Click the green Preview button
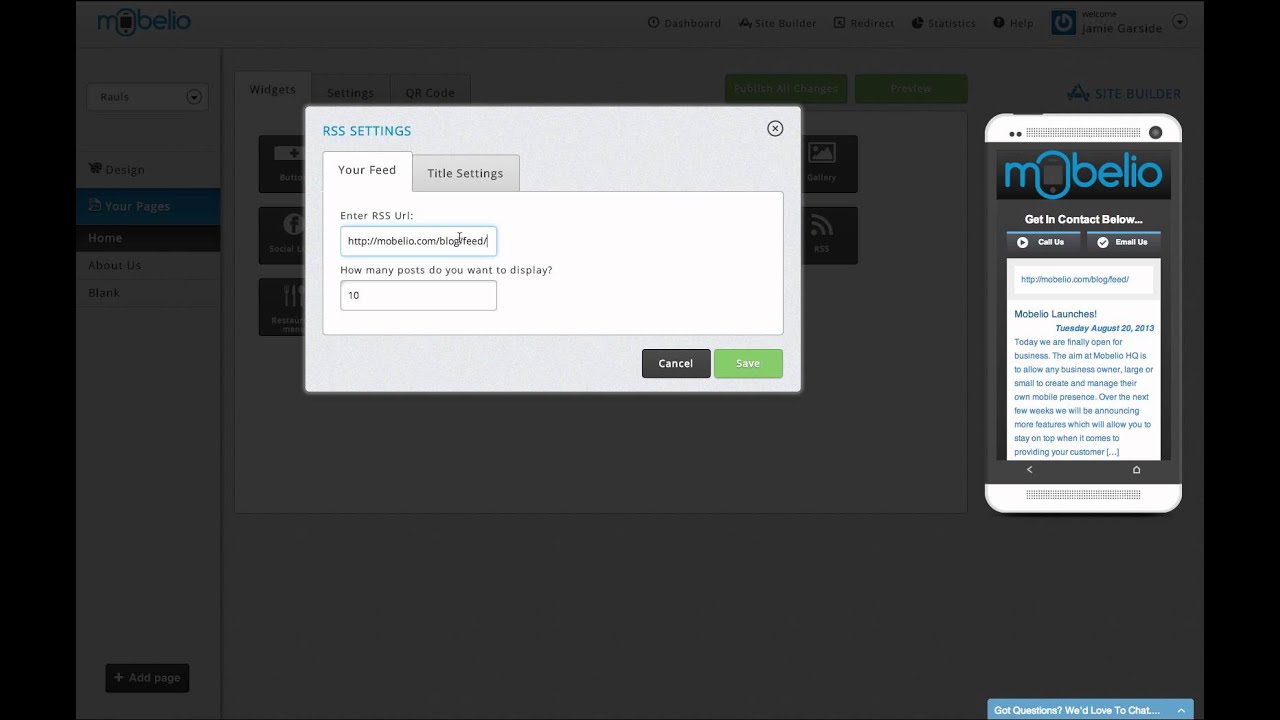1280x720 pixels. [911, 89]
